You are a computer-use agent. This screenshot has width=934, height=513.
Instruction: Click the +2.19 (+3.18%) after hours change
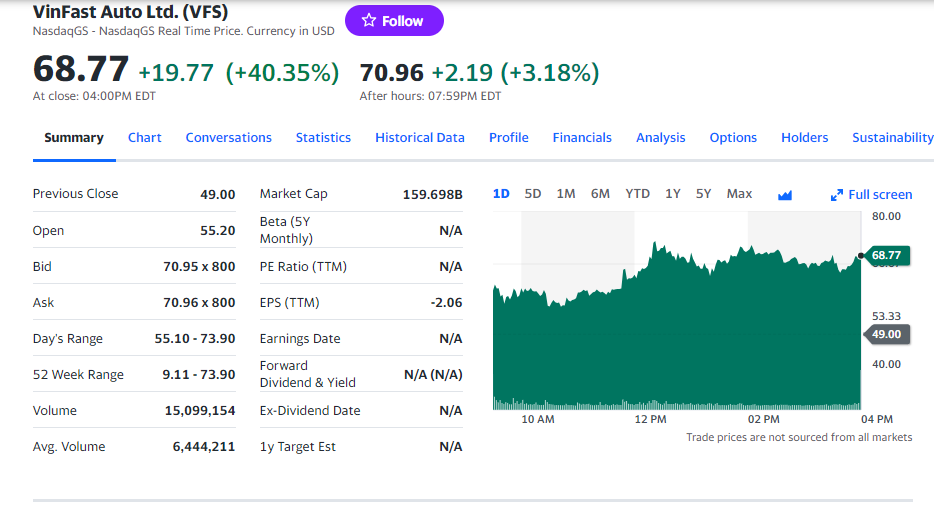tap(515, 73)
